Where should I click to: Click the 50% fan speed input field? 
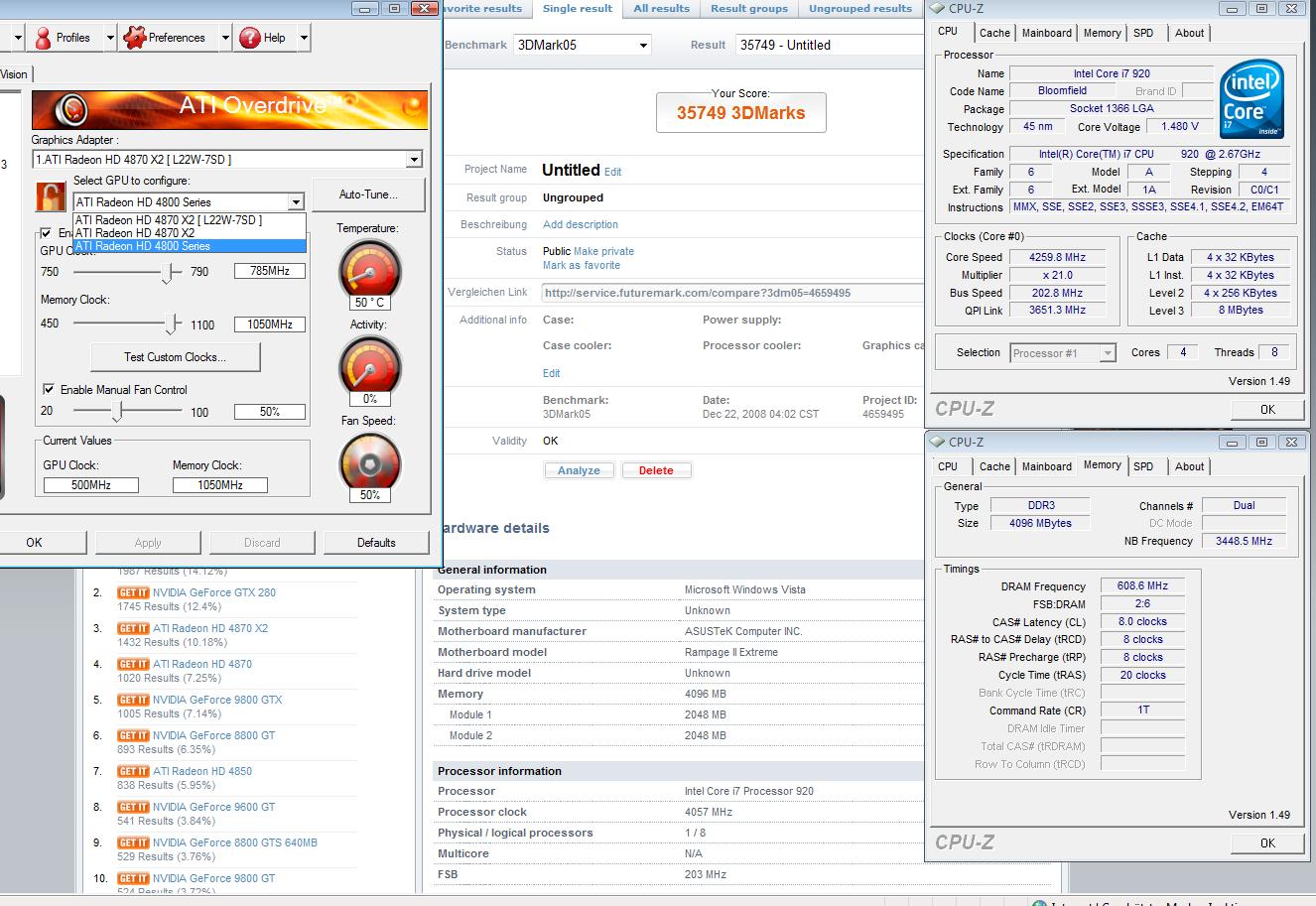pos(270,412)
